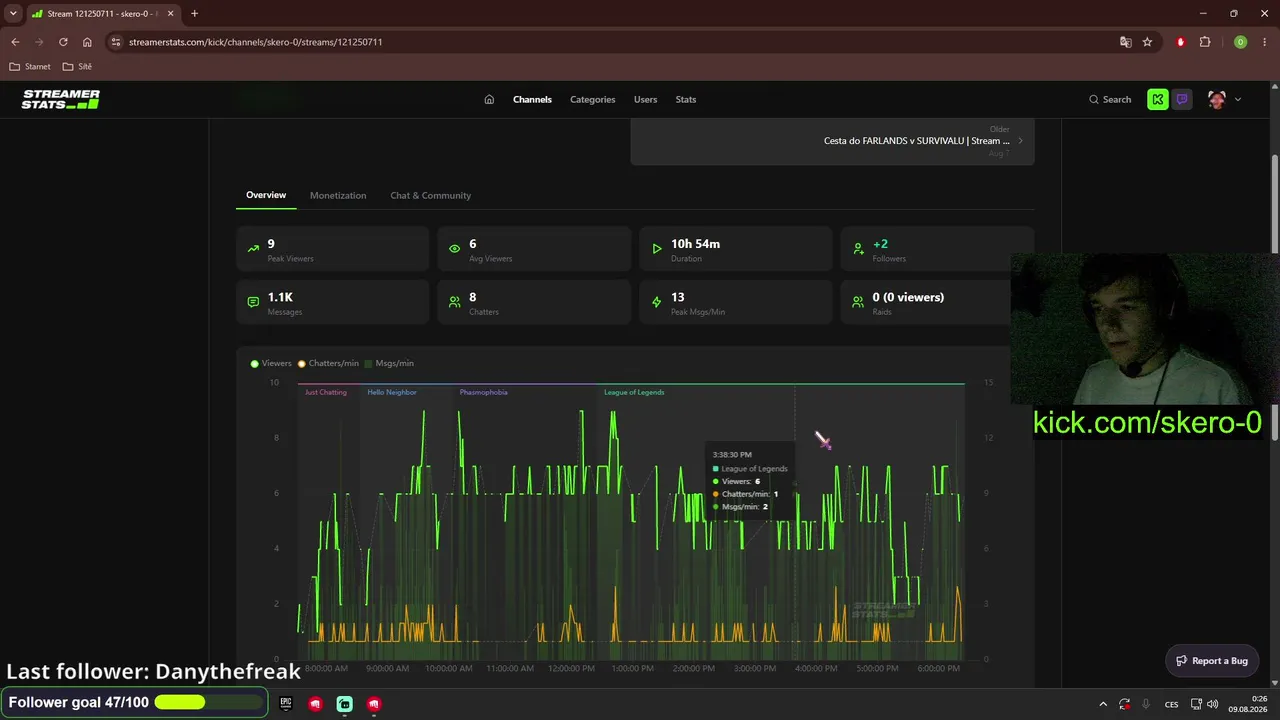Open the Channels menu item
The height and width of the screenshot is (720, 1280).
[x=532, y=99]
